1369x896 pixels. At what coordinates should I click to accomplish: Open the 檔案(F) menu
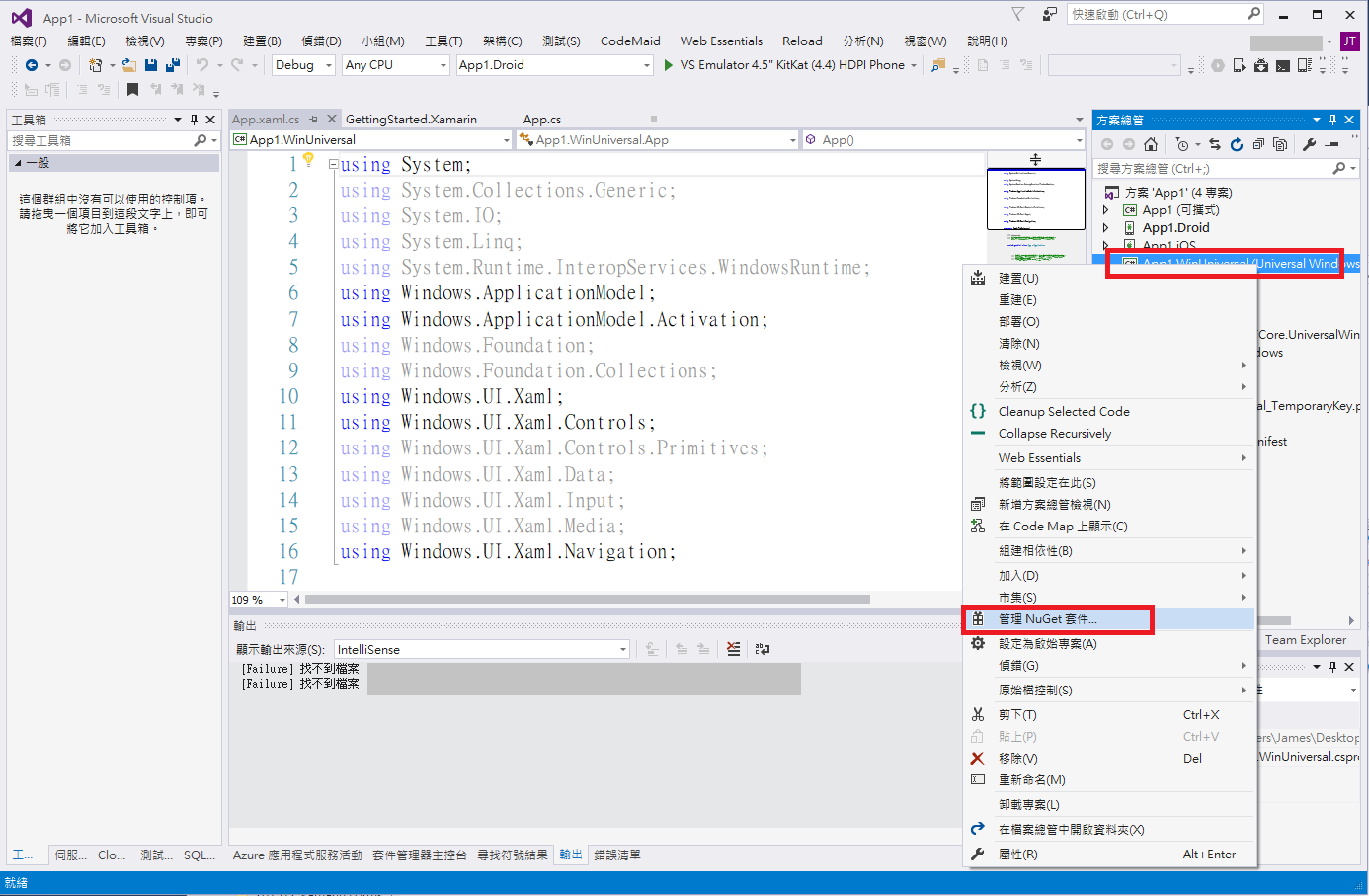pyautogui.click(x=29, y=41)
